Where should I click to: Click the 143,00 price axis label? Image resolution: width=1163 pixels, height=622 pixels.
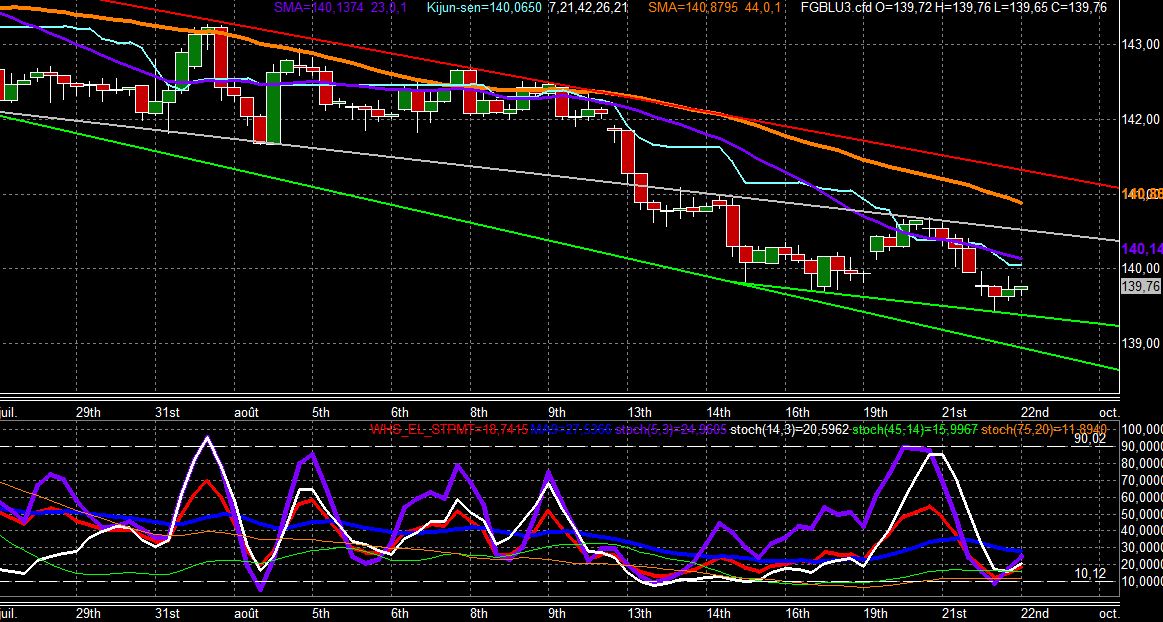tap(1141, 45)
